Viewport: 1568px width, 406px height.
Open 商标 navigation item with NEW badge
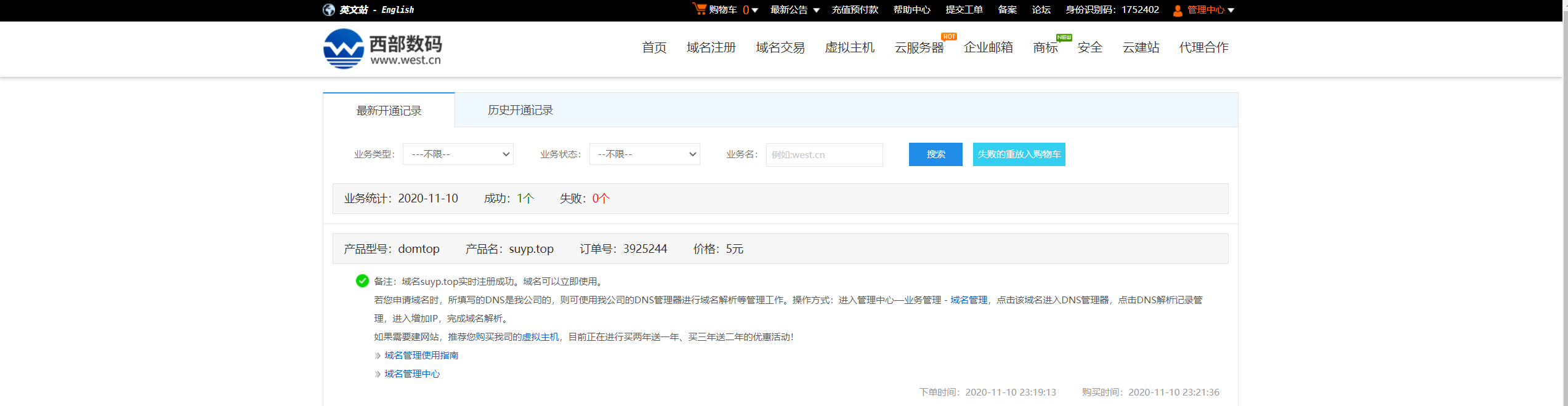click(x=1045, y=47)
